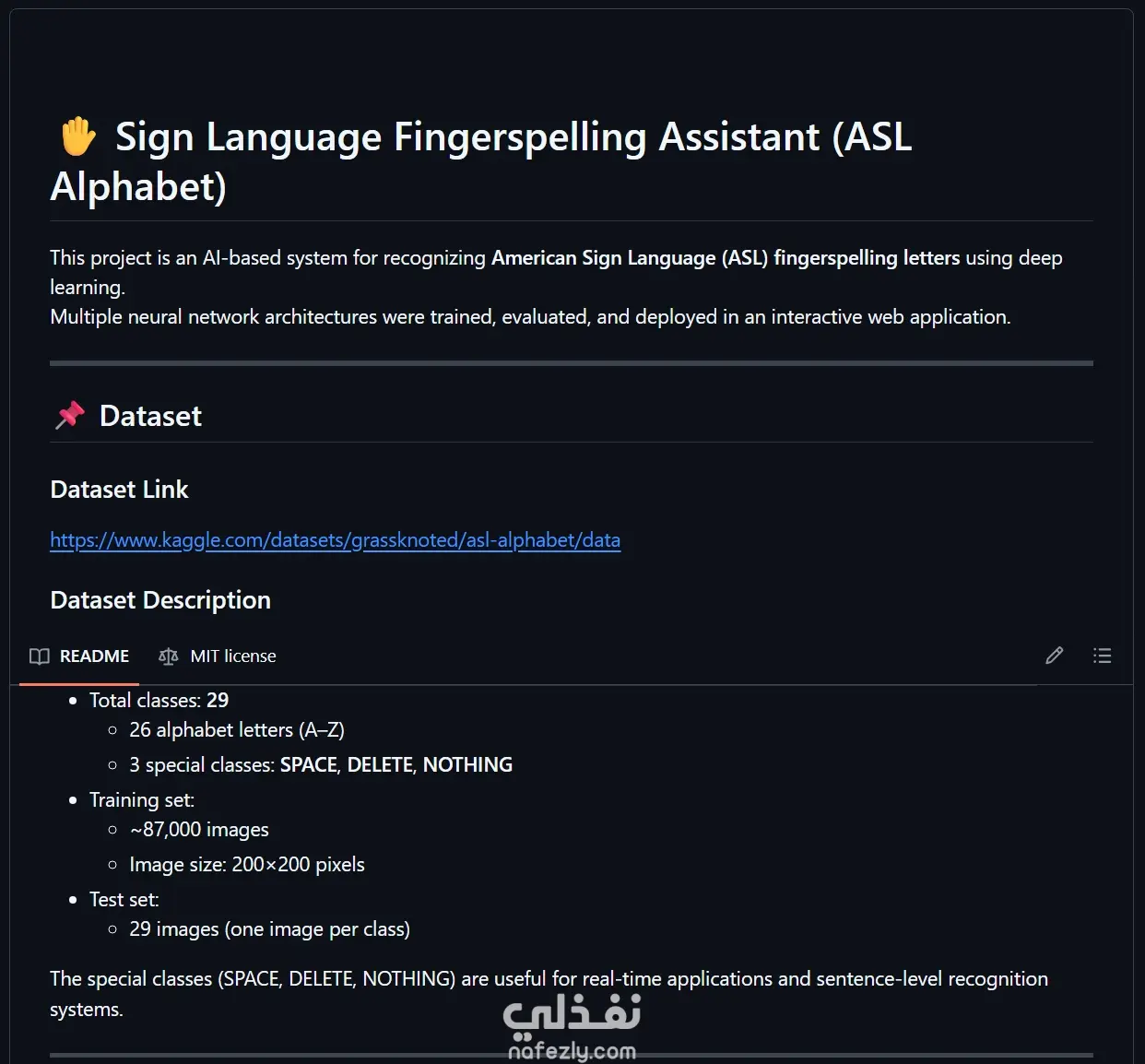The height and width of the screenshot is (1064, 1145).
Task: Click the nafezly.com watermark text
Action: [x=572, y=1051]
